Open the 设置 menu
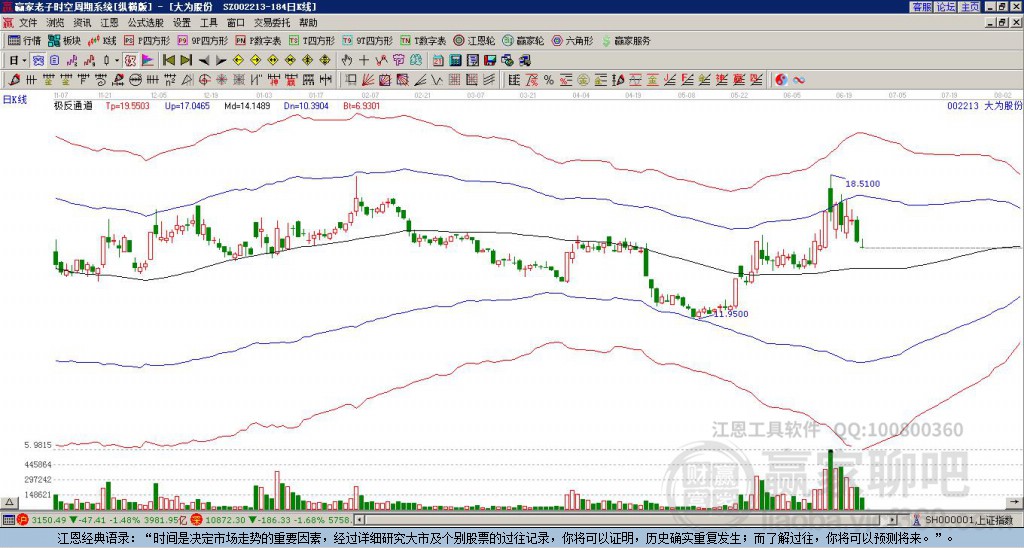Viewport: 1024px width, 548px height. pos(182,23)
